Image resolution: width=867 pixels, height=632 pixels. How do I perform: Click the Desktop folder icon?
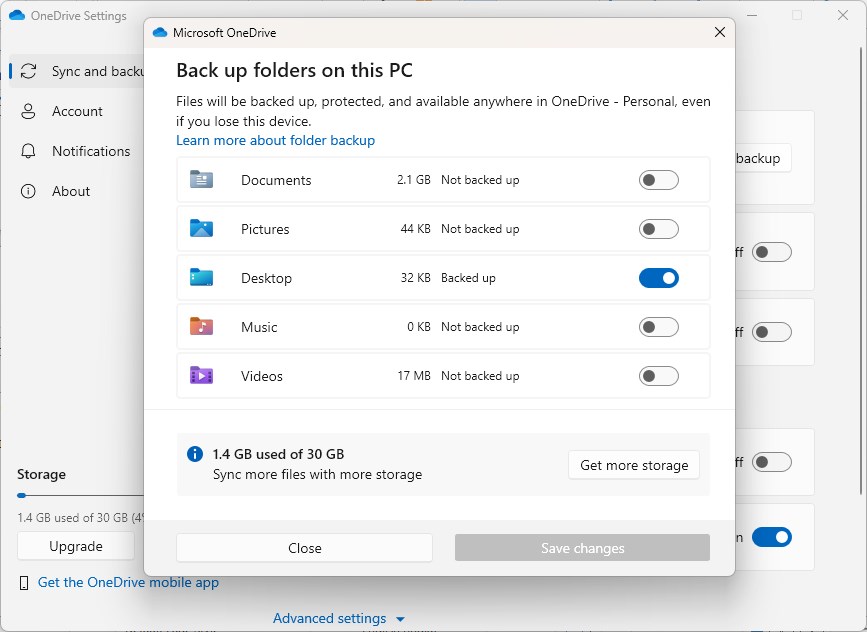201,278
